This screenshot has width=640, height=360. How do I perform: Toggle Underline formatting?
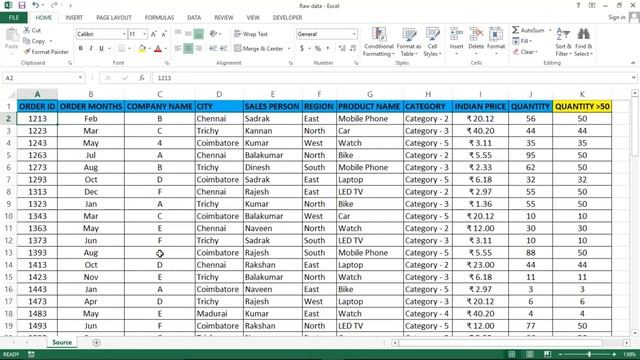click(101, 49)
